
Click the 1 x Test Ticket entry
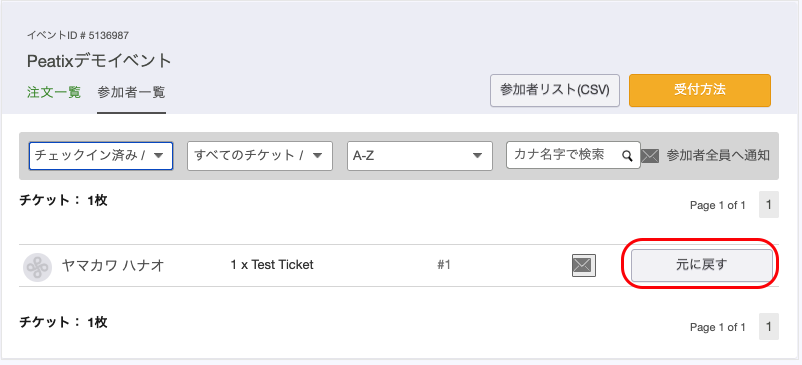tap(272, 265)
